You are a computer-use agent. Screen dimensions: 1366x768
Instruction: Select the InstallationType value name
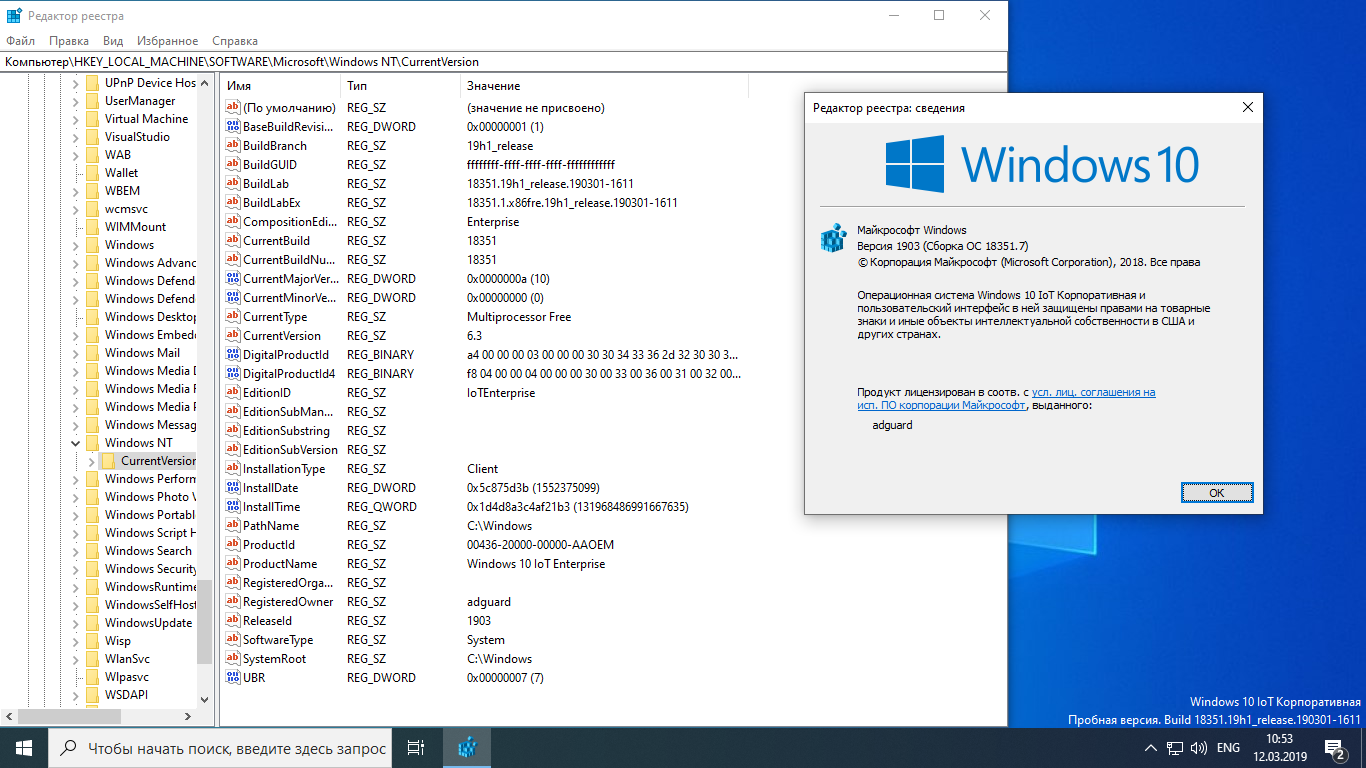coord(284,469)
